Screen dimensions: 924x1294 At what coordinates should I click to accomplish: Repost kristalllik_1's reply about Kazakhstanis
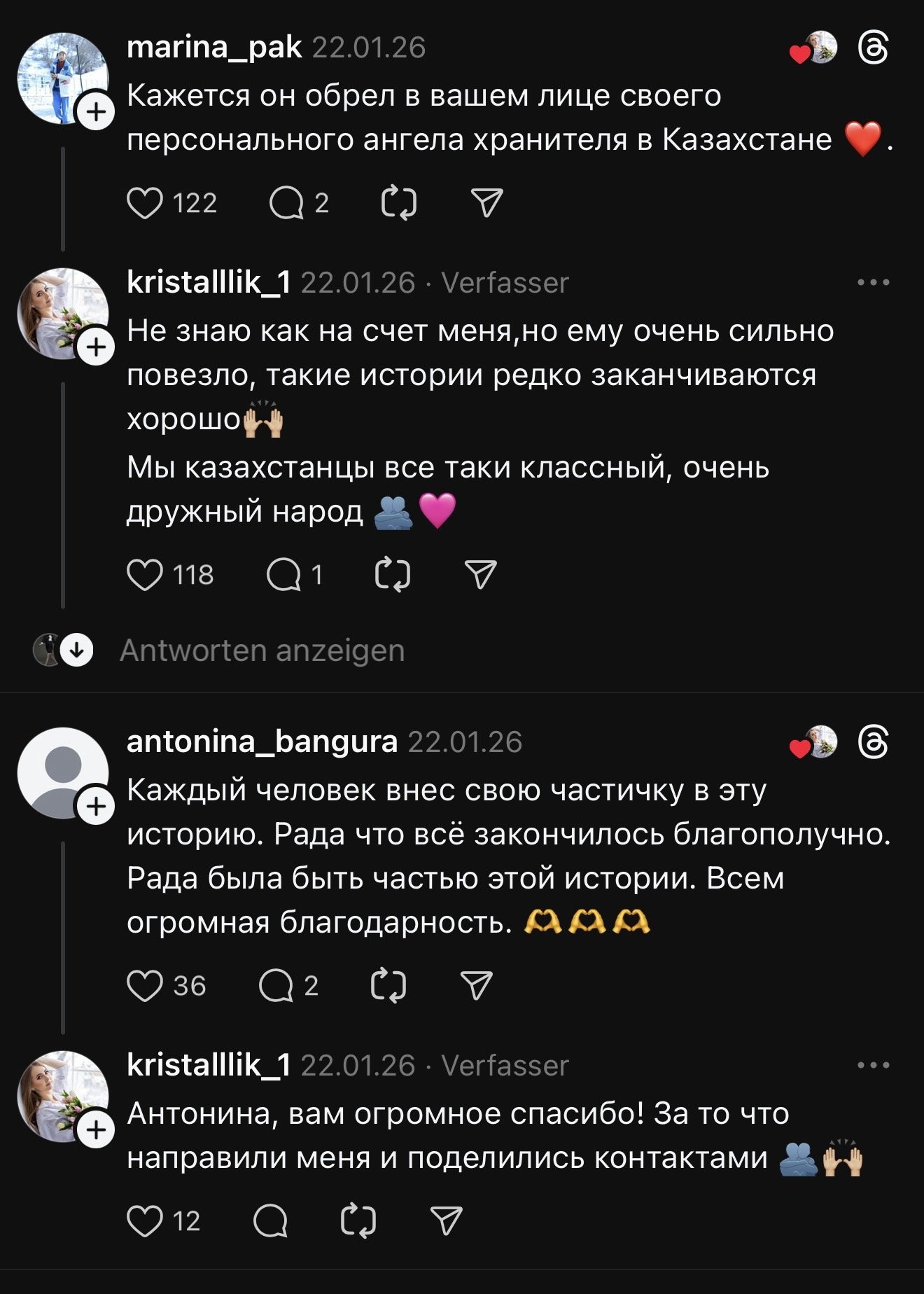pyautogui.click(x=393, y=576)
